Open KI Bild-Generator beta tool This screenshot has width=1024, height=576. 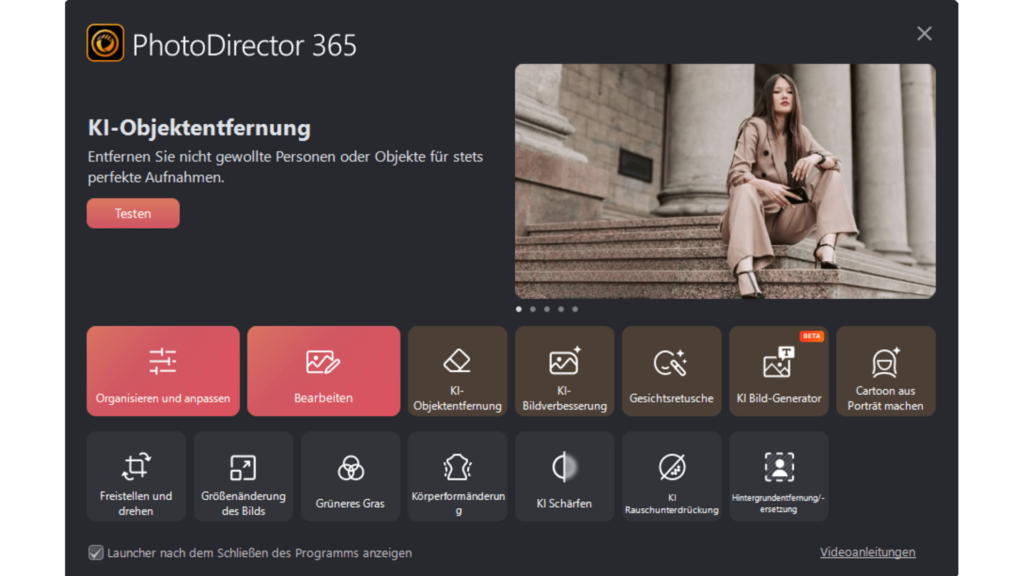coord(778,371)
